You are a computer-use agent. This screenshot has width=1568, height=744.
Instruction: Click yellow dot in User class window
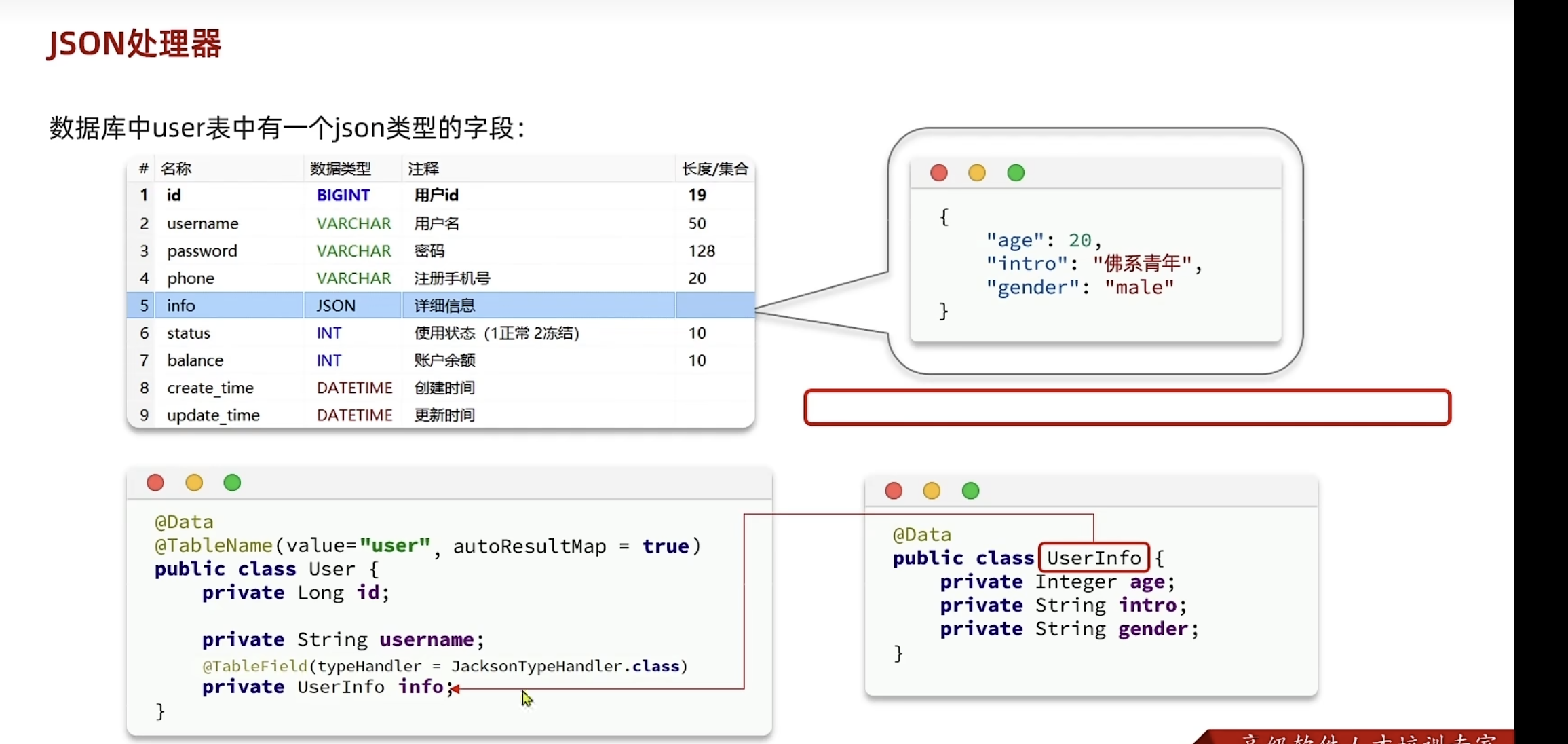coord(194,483)
